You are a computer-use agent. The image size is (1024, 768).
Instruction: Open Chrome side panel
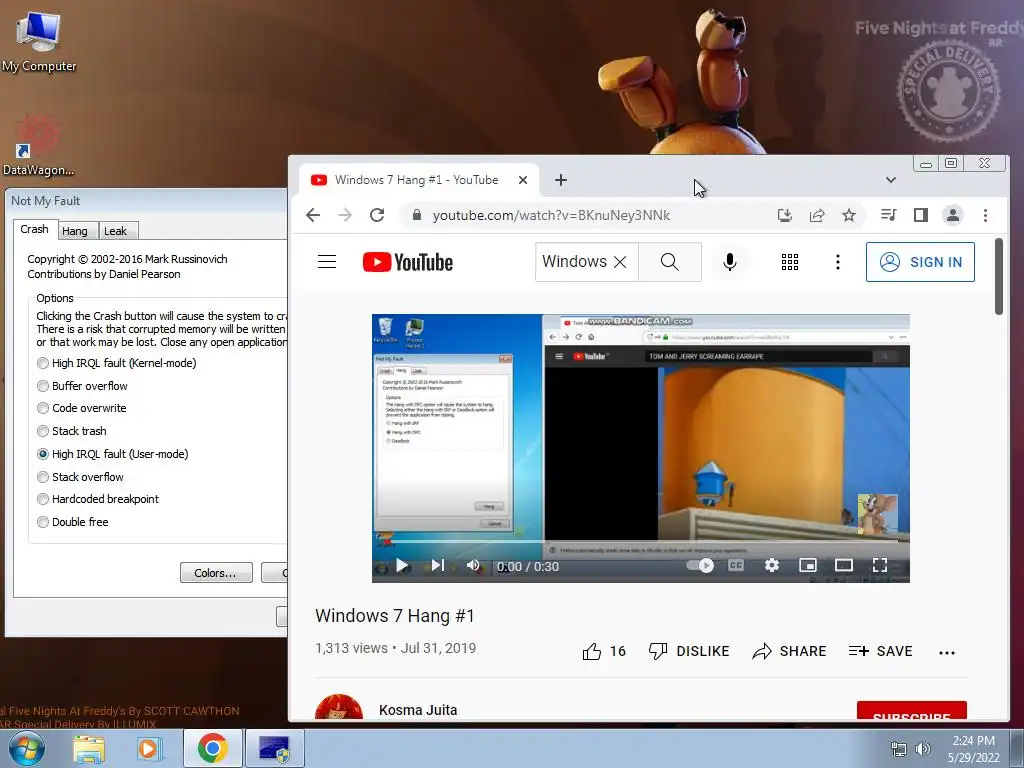(921, 215)
